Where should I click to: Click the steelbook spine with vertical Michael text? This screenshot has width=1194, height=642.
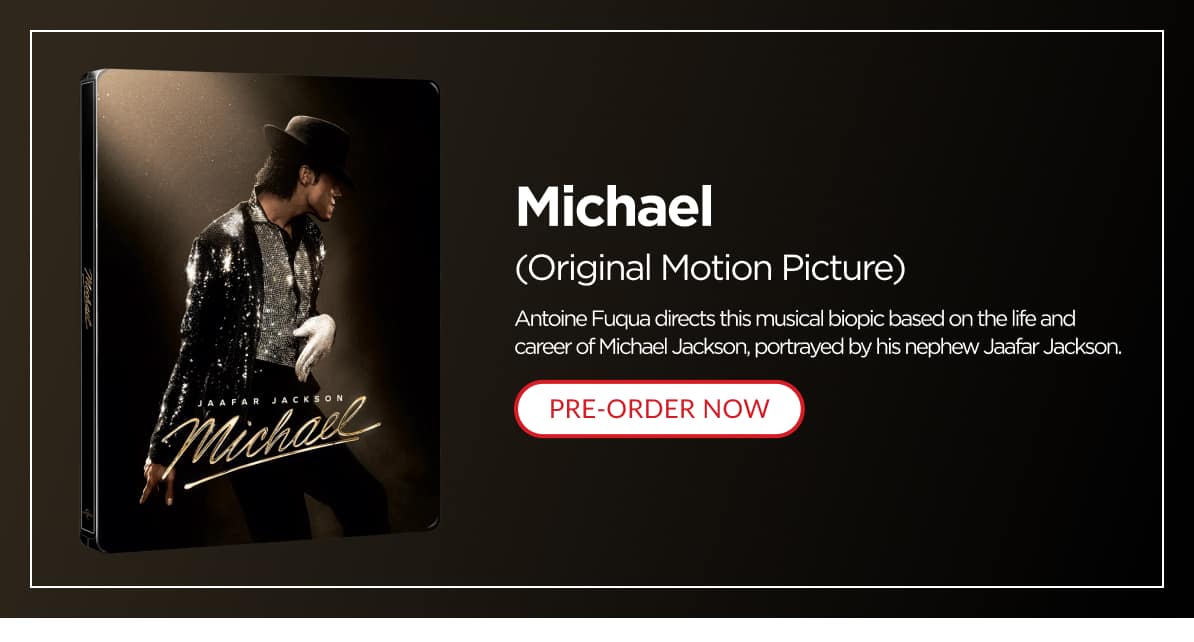(x=88, y=310)
